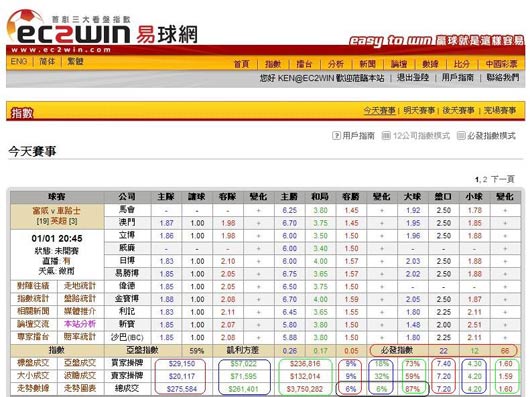Screen dimensions: 530x397
Task: Open 對陣往績 head-to-head history
Action: click(33, 286)
